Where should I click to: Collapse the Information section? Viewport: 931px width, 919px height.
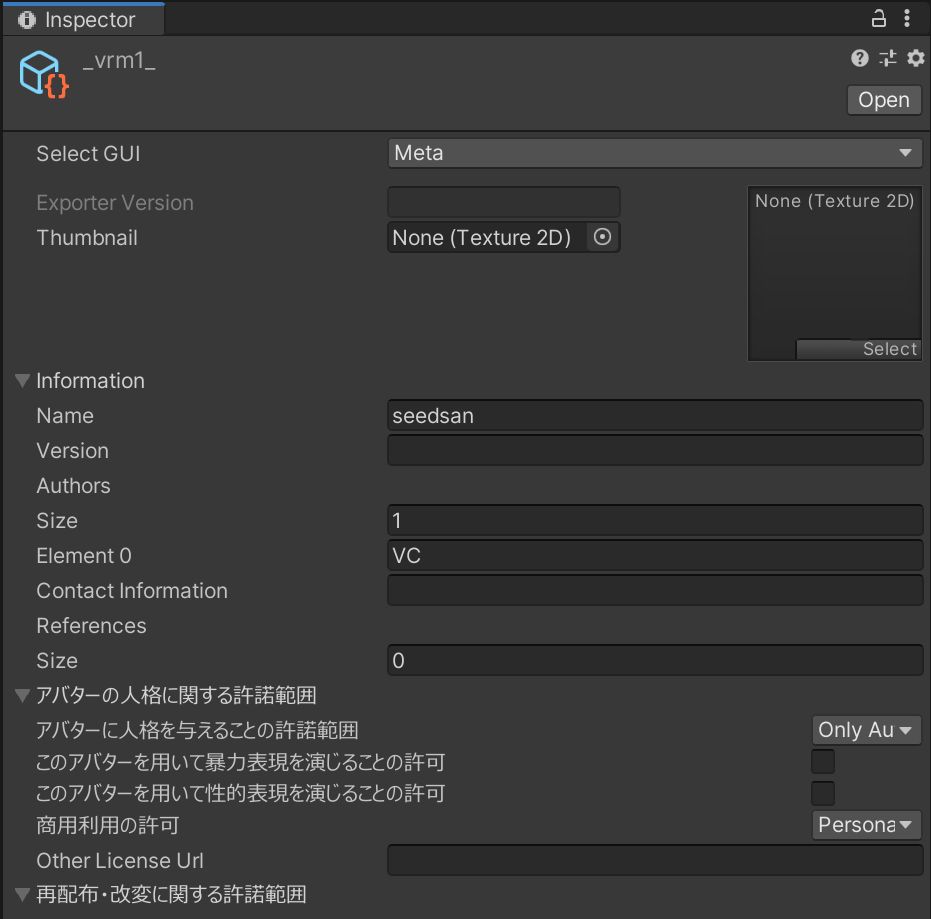point(23,381)
